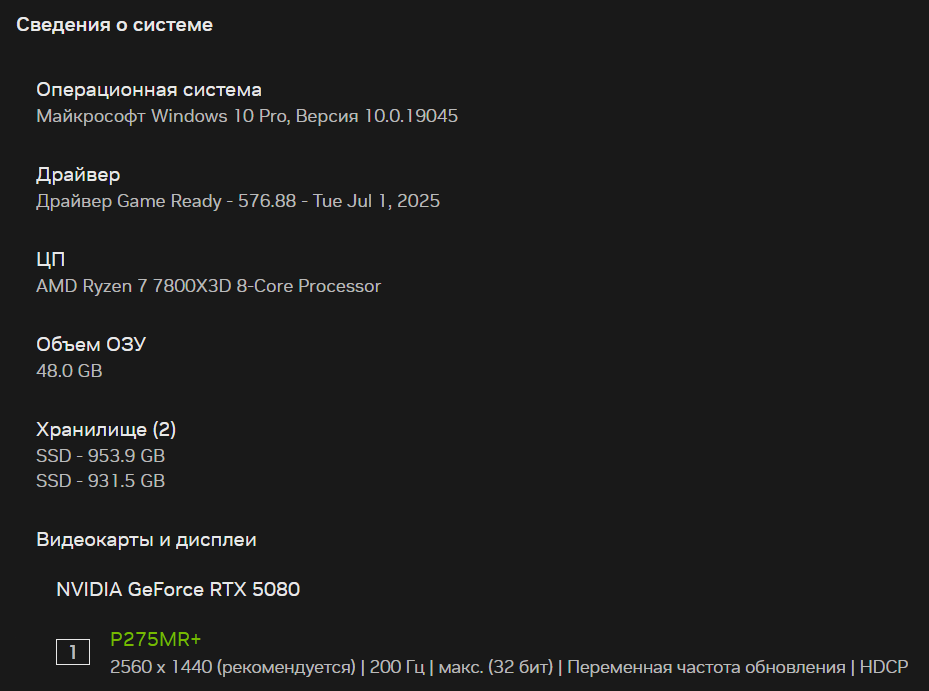Select the Windows 10 Pro version text
929x691 pixels.
[x=247, y=116]
